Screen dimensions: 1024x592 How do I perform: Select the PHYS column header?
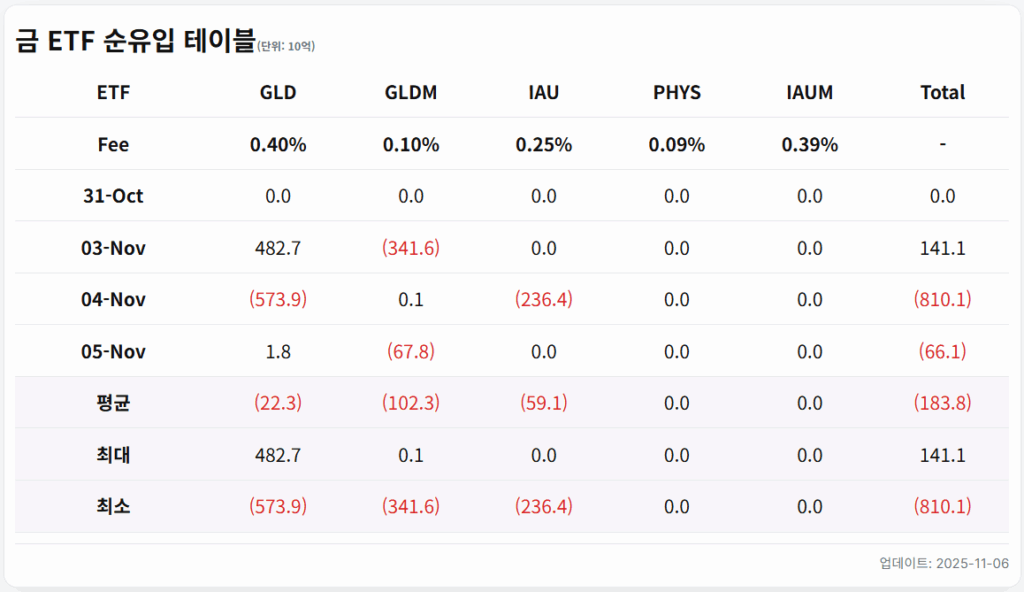pyautogui.click(x=677, y=93)
